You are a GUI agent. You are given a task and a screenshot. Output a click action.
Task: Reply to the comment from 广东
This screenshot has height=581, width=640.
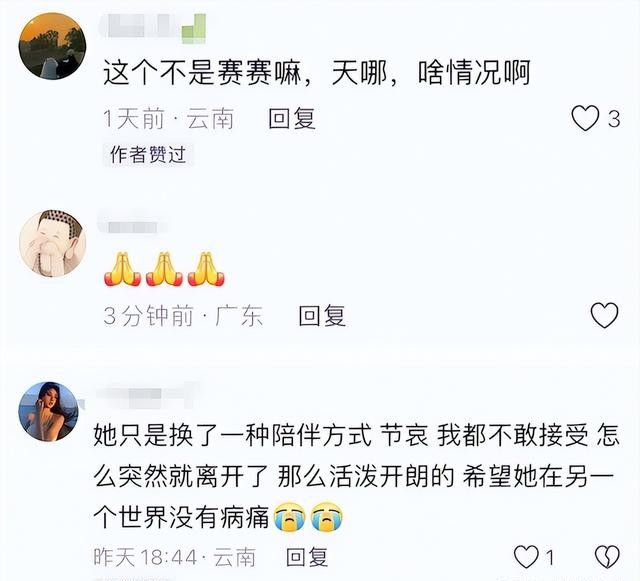322,316
